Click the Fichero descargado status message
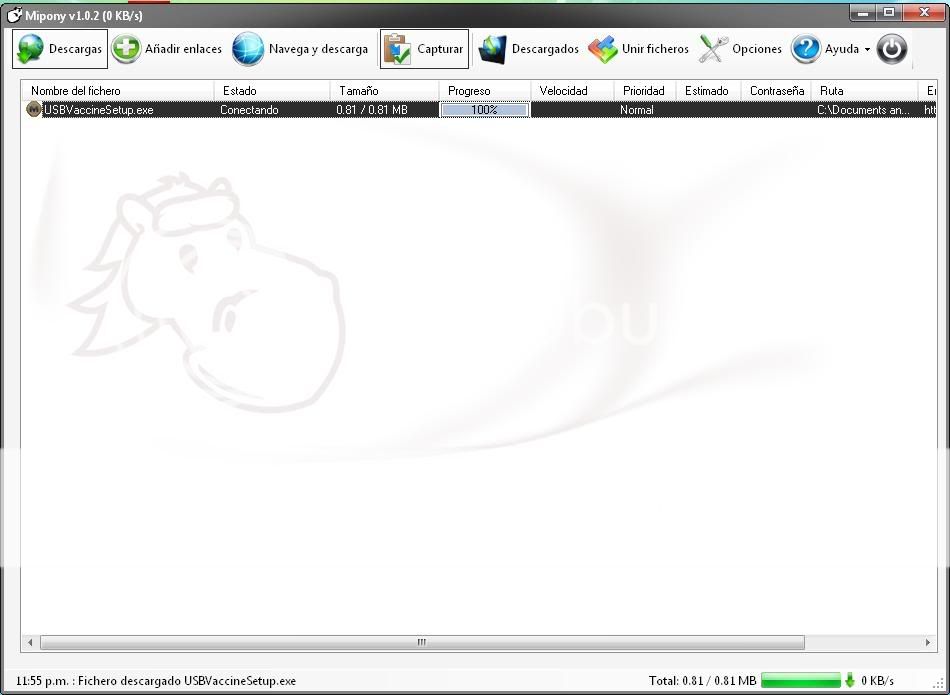This screenshot has height=695, width=950. click(156, 680)
